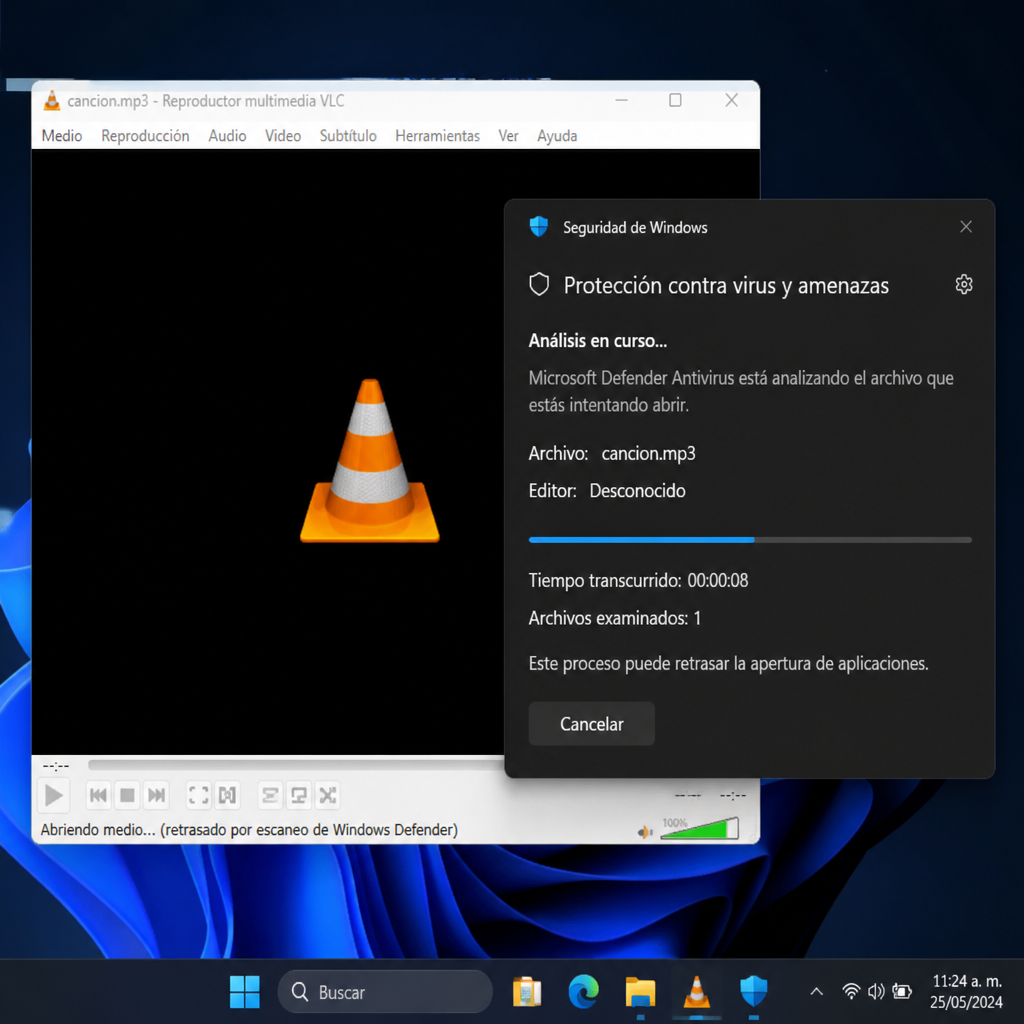Open the Reproducción menu

(x=145, y=136)
